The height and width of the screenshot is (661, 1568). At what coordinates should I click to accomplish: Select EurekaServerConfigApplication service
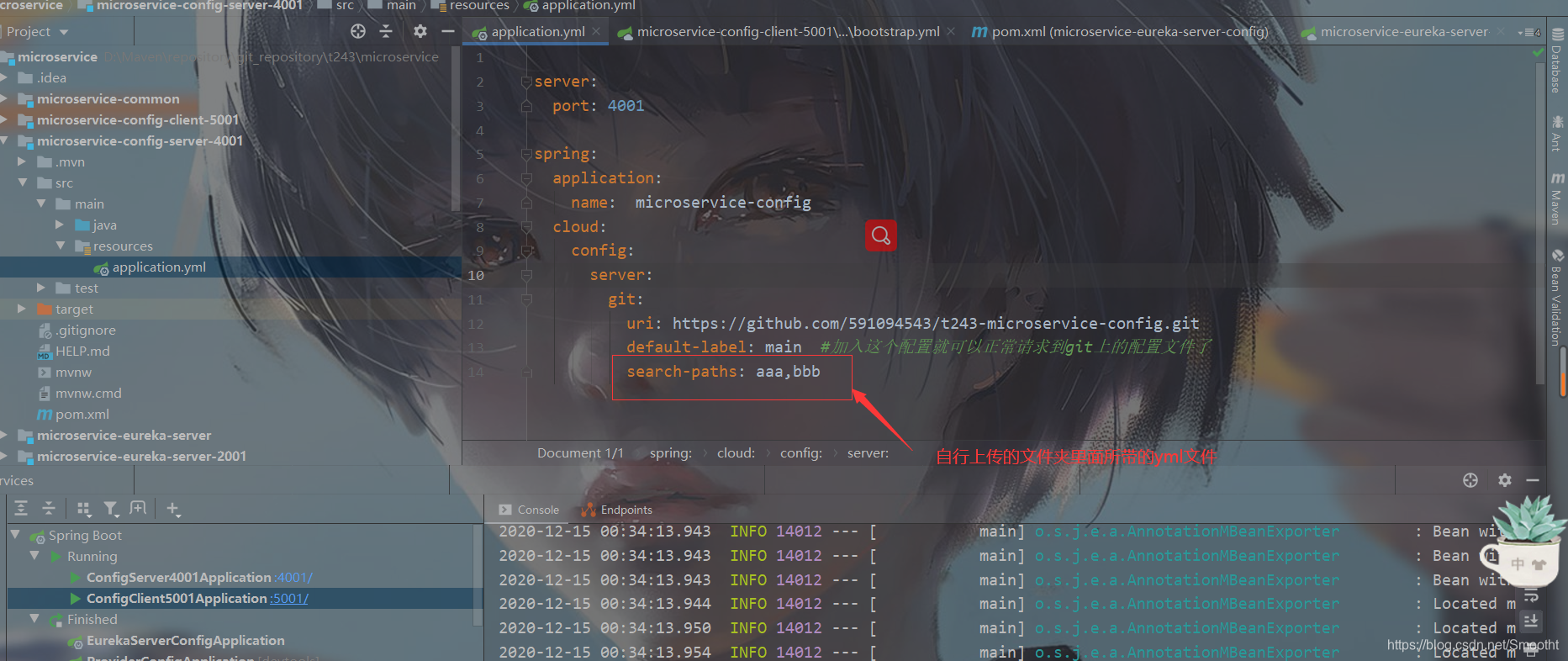point(185,640)
